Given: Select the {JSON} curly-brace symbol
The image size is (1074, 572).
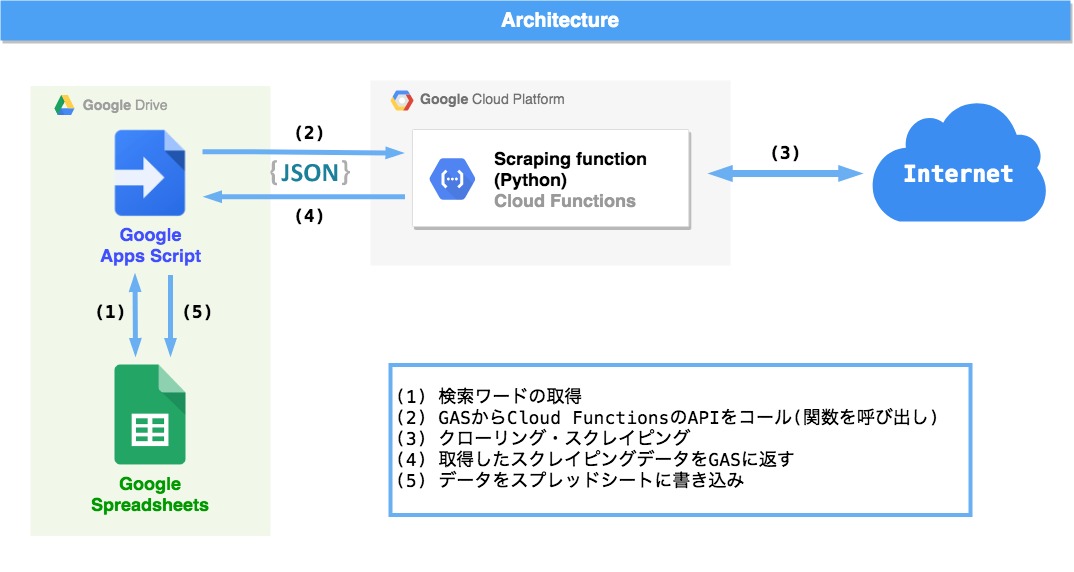Looking at the screenshot, I should (310, 173).
